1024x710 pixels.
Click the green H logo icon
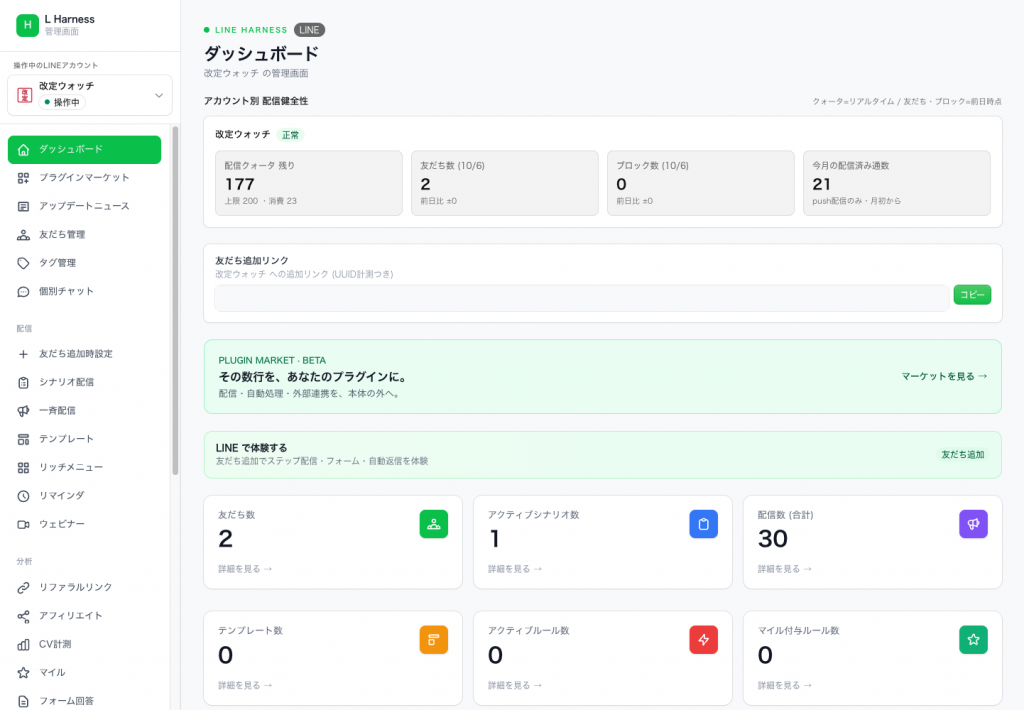coord(27,25)
